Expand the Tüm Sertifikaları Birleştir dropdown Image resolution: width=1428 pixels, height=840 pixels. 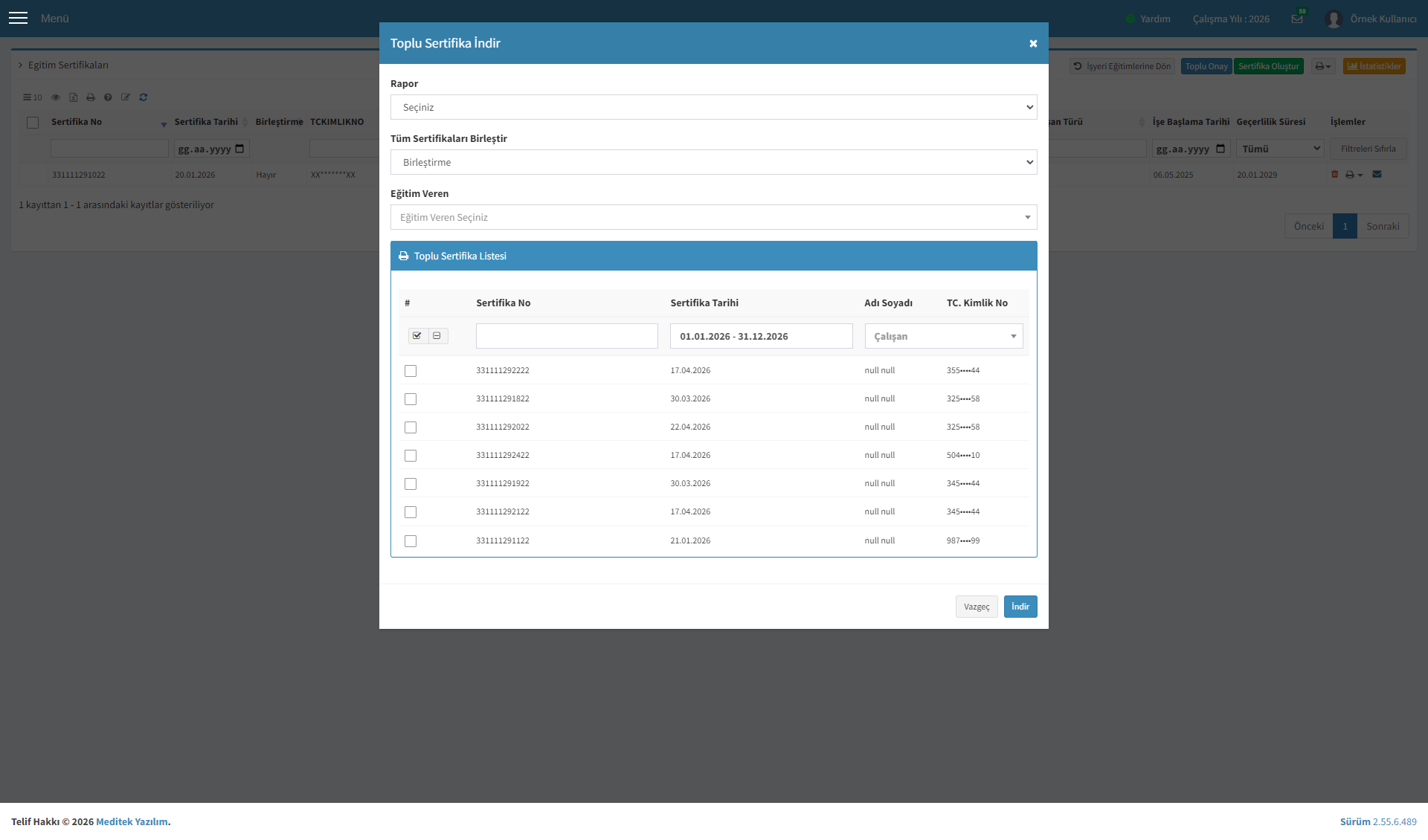(714, 162)
